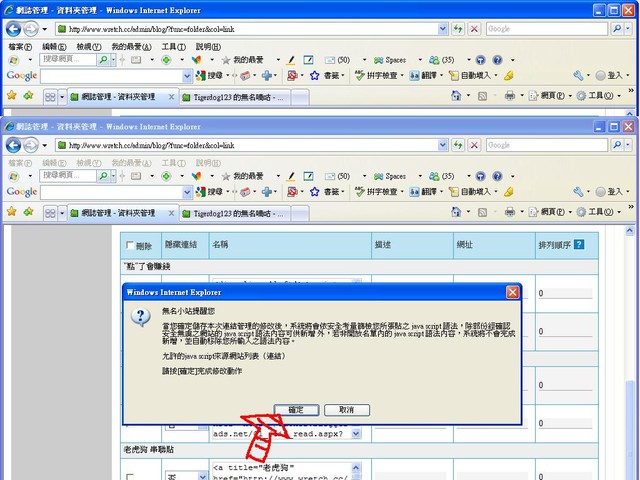Click Add to Favorites icon in front window
Viewport: 640px width, 480px height.
28,212
